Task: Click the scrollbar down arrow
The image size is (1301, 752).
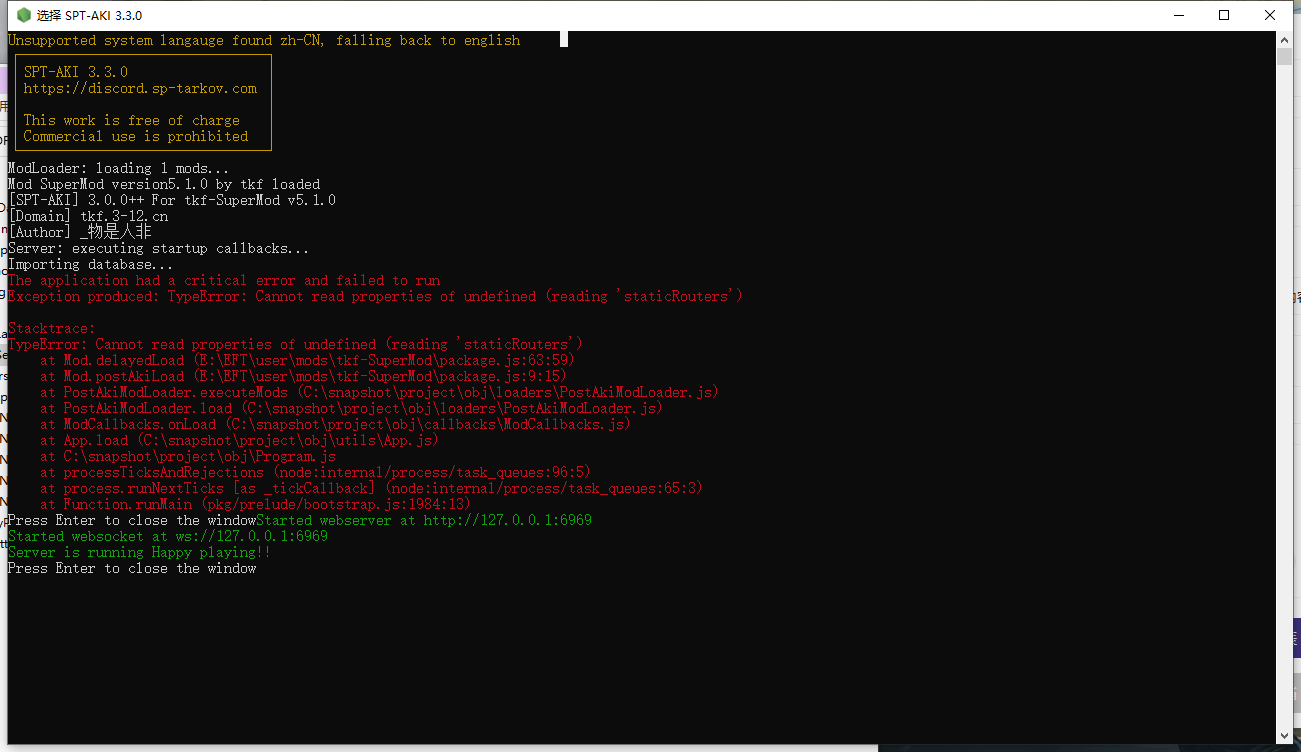Action: point(1285,737)
